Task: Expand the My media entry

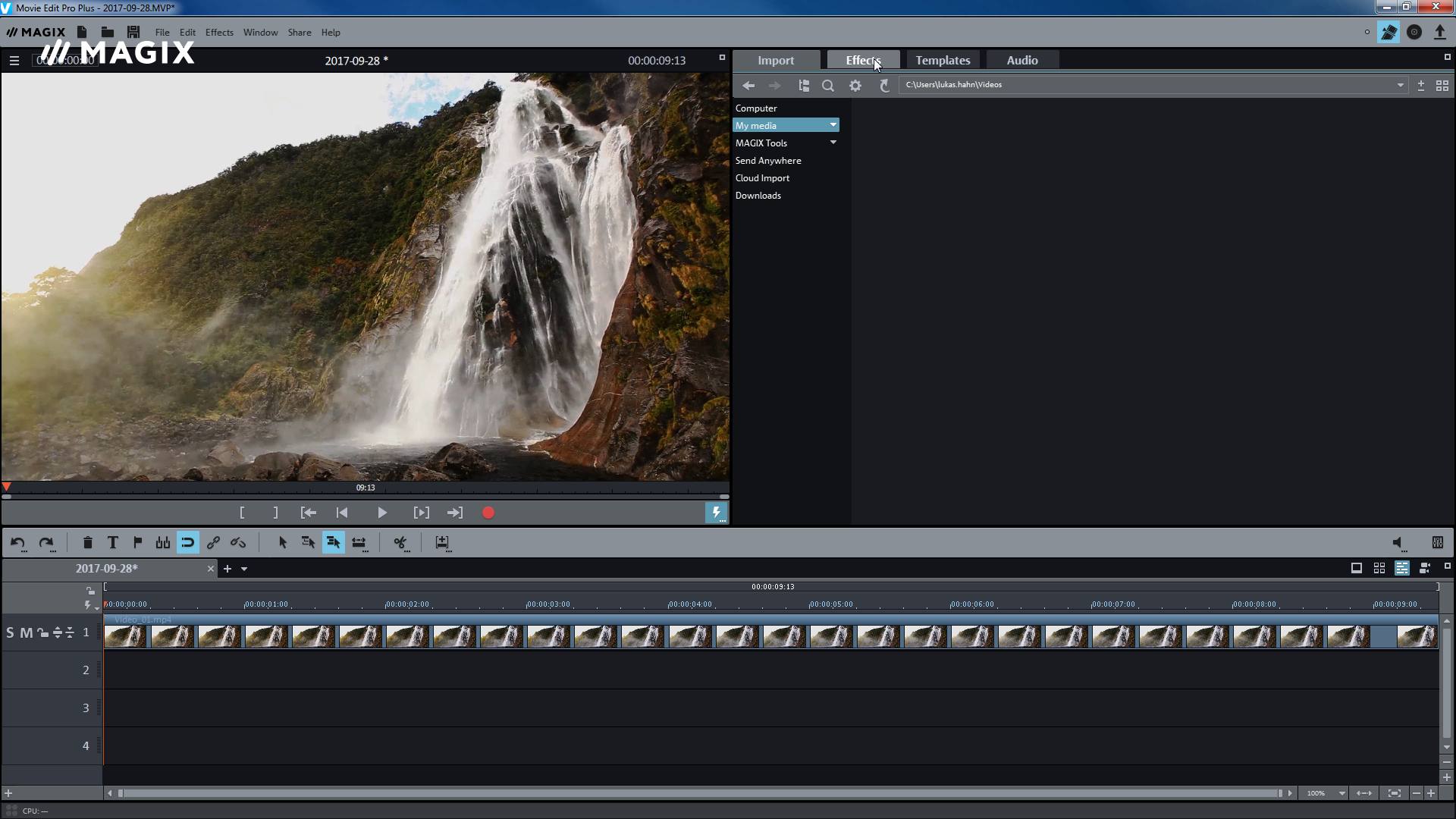Action: click(x=832, y=124)
